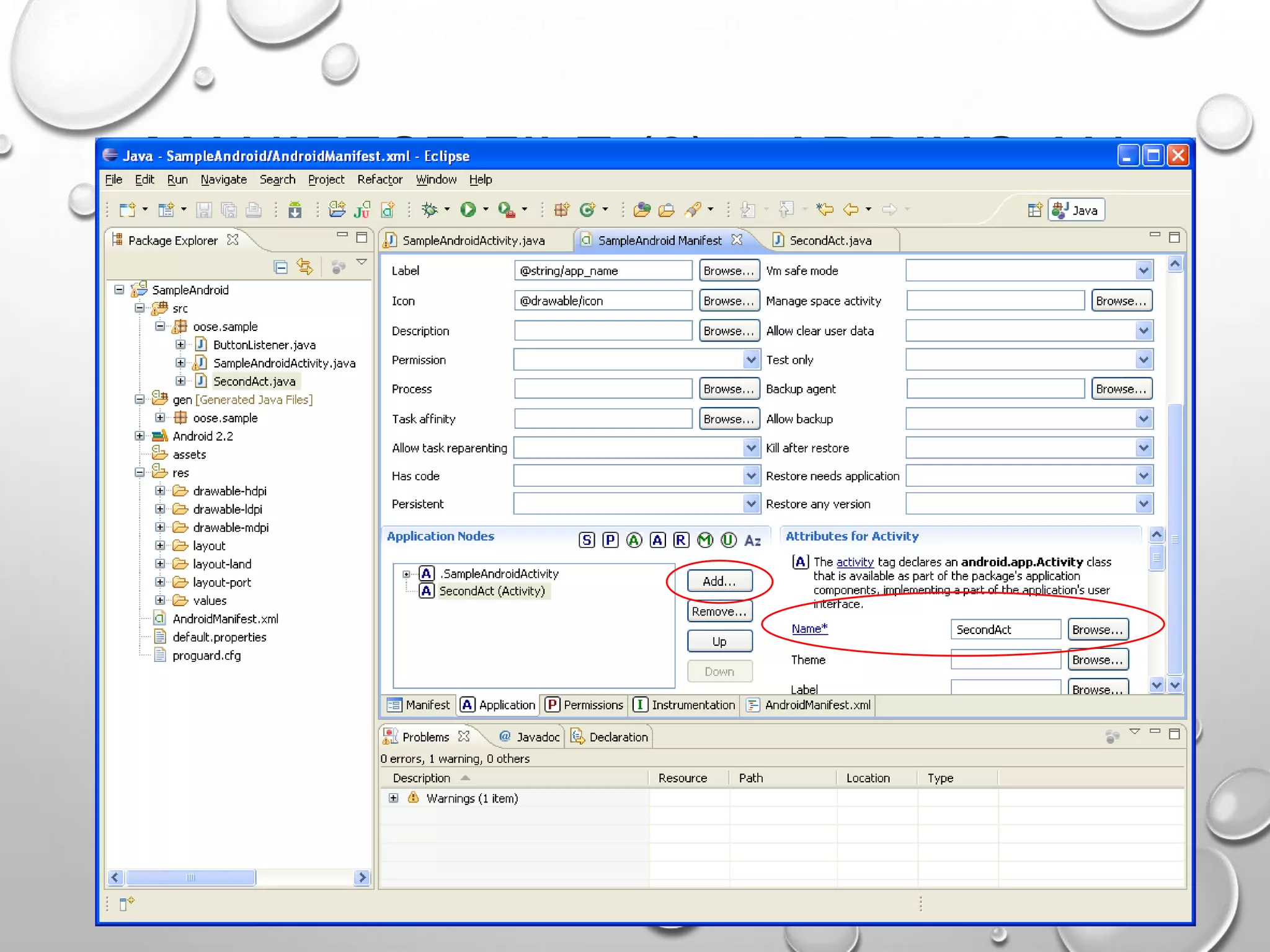
Task: Expand the .SampleAndroidActivity node
Action: coord(406,574)
